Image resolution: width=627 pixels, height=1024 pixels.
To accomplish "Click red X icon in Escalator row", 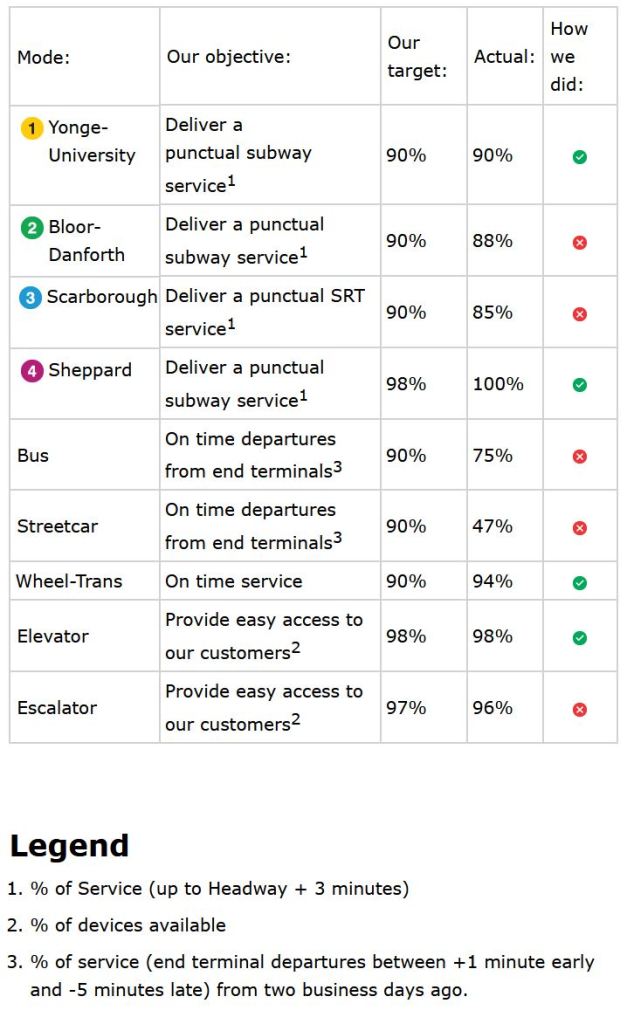I will [579, 710].
